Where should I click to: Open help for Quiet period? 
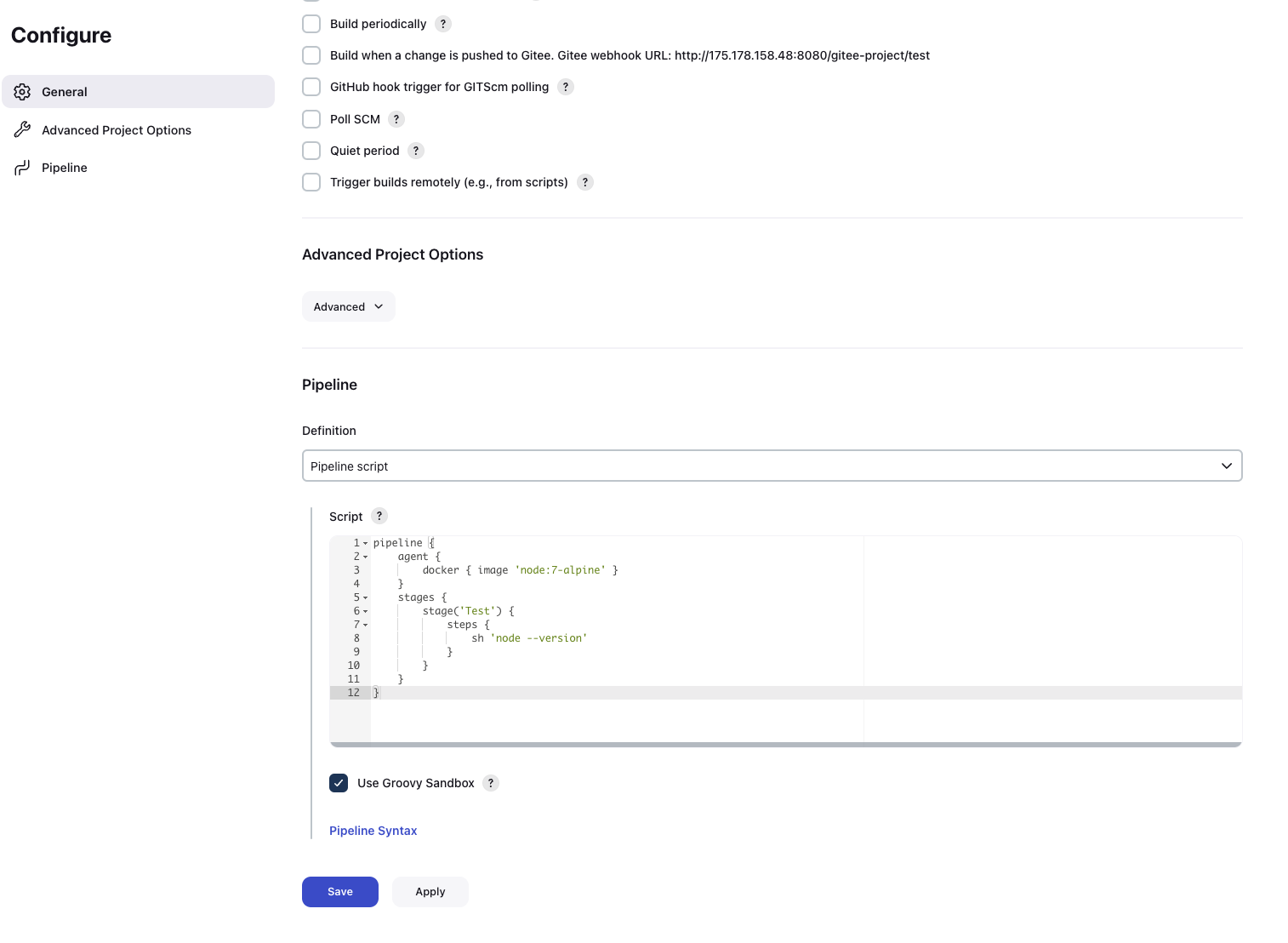click(416, 151)
